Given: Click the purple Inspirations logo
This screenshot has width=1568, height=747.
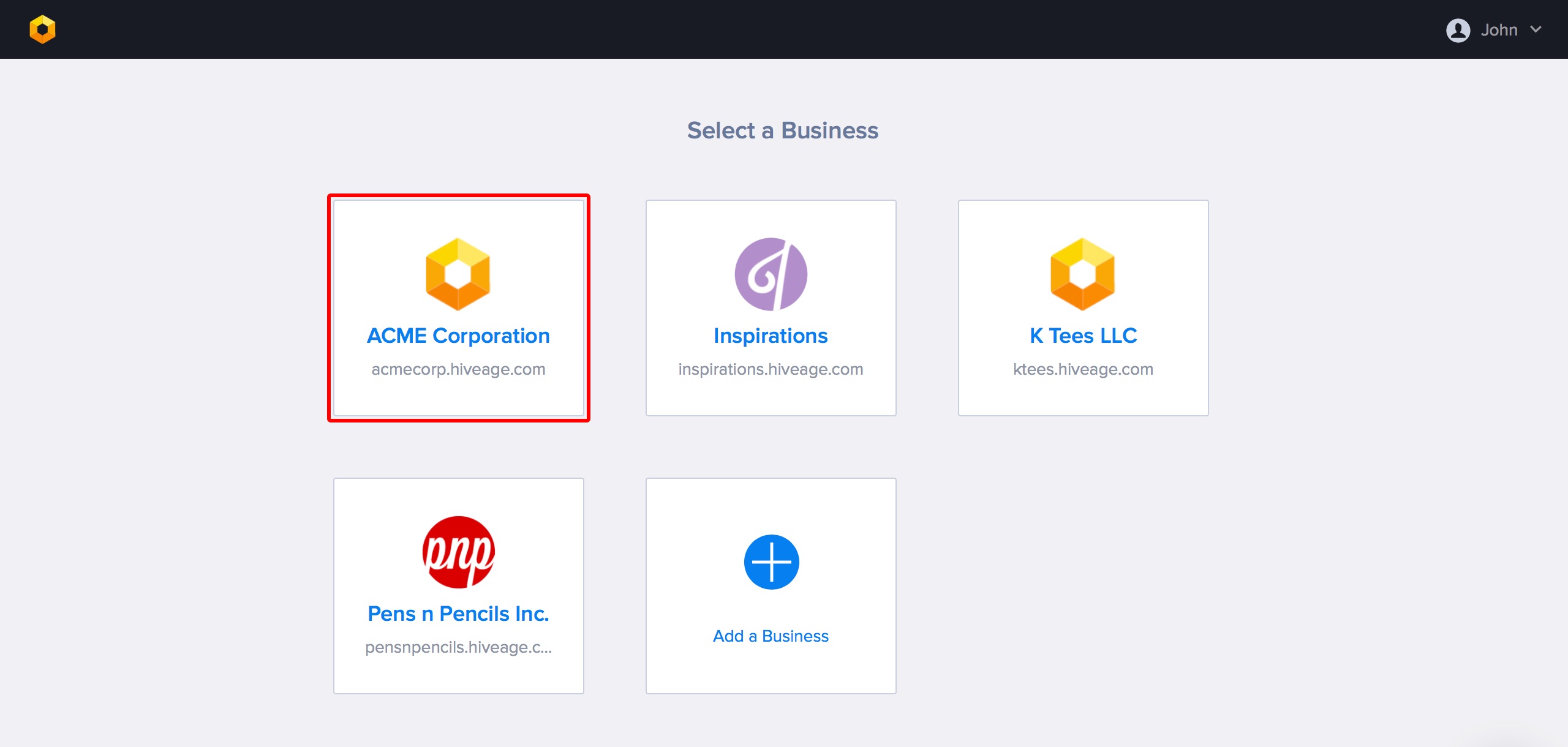Looking at the screenshot, I should point(771,274).
